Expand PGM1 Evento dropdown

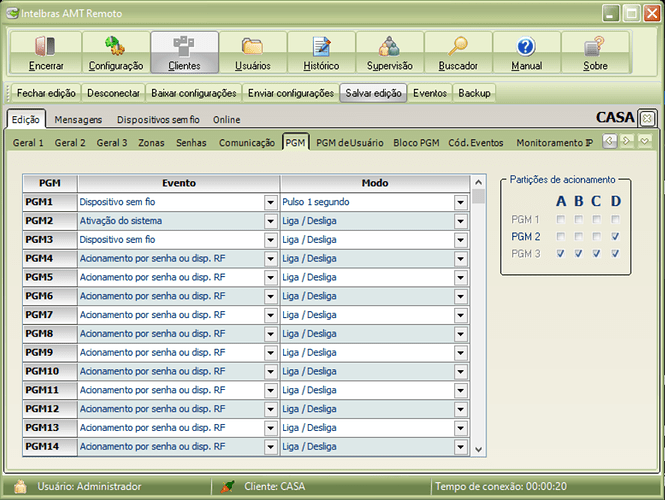[x=271, y=202]
